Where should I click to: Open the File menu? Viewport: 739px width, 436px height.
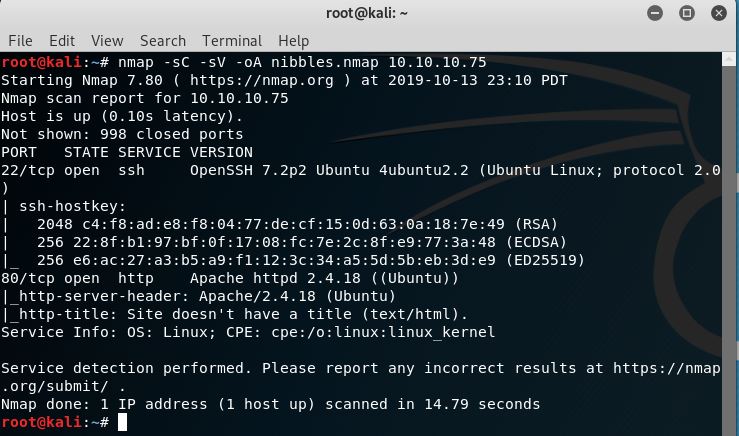point(20,41)
